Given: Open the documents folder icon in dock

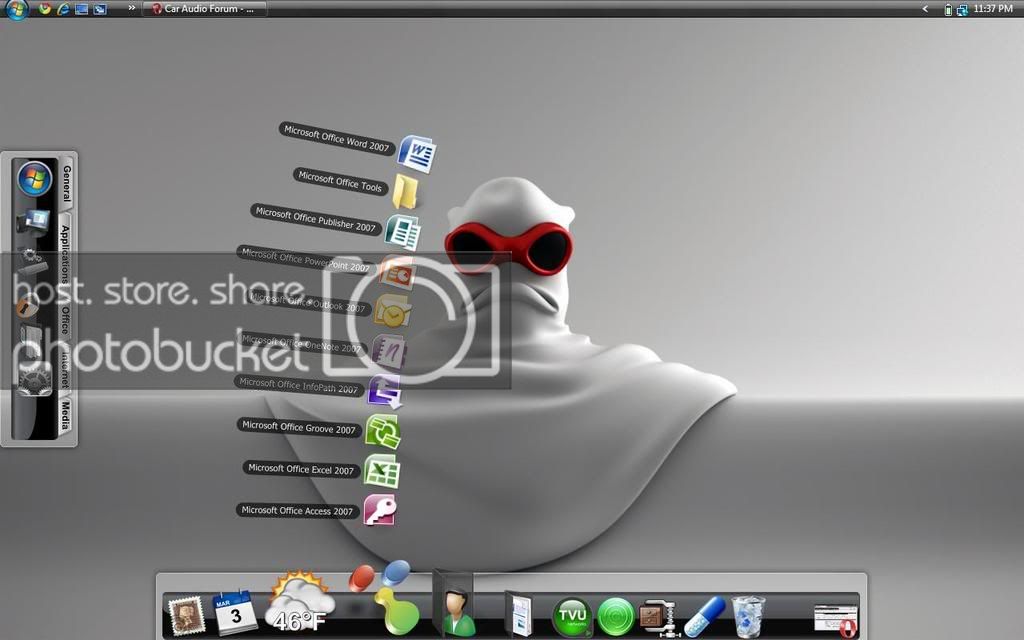Looking at the screenshot, I should [519, 613].
